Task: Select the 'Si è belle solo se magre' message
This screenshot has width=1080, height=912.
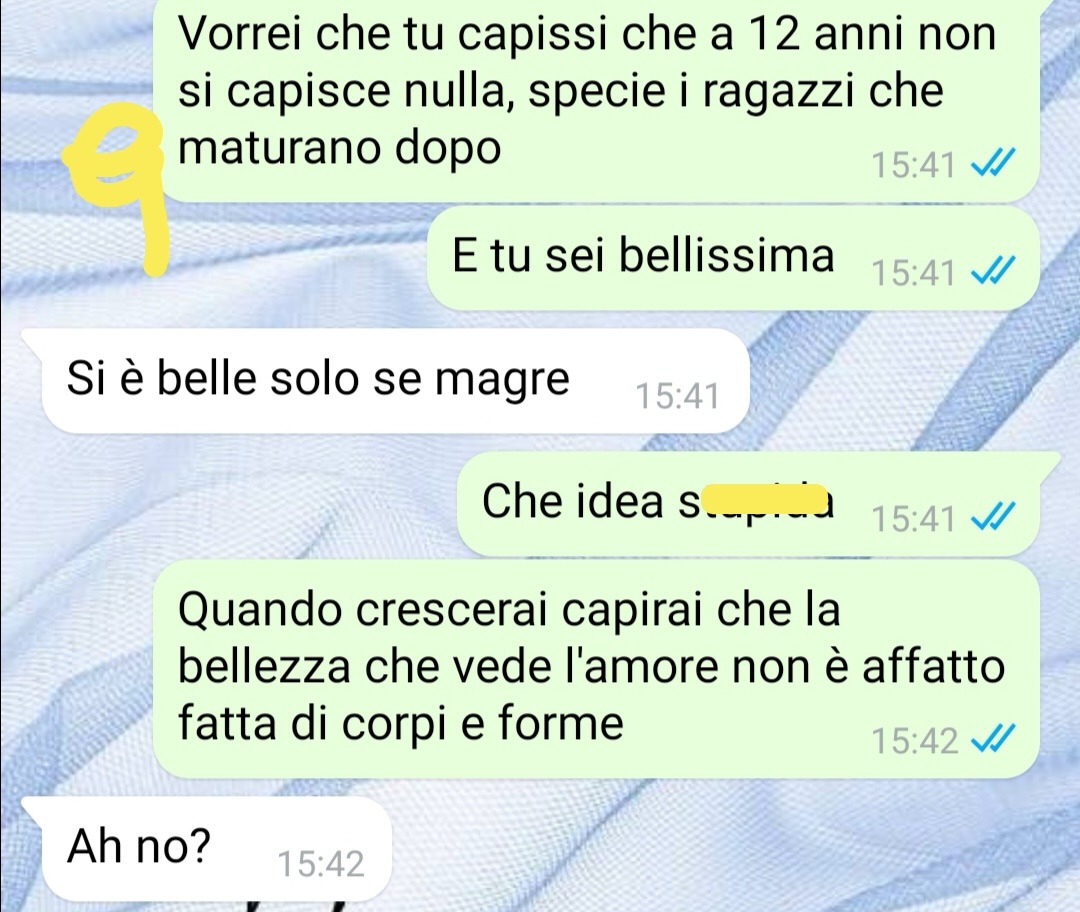Action: point(395,381)
